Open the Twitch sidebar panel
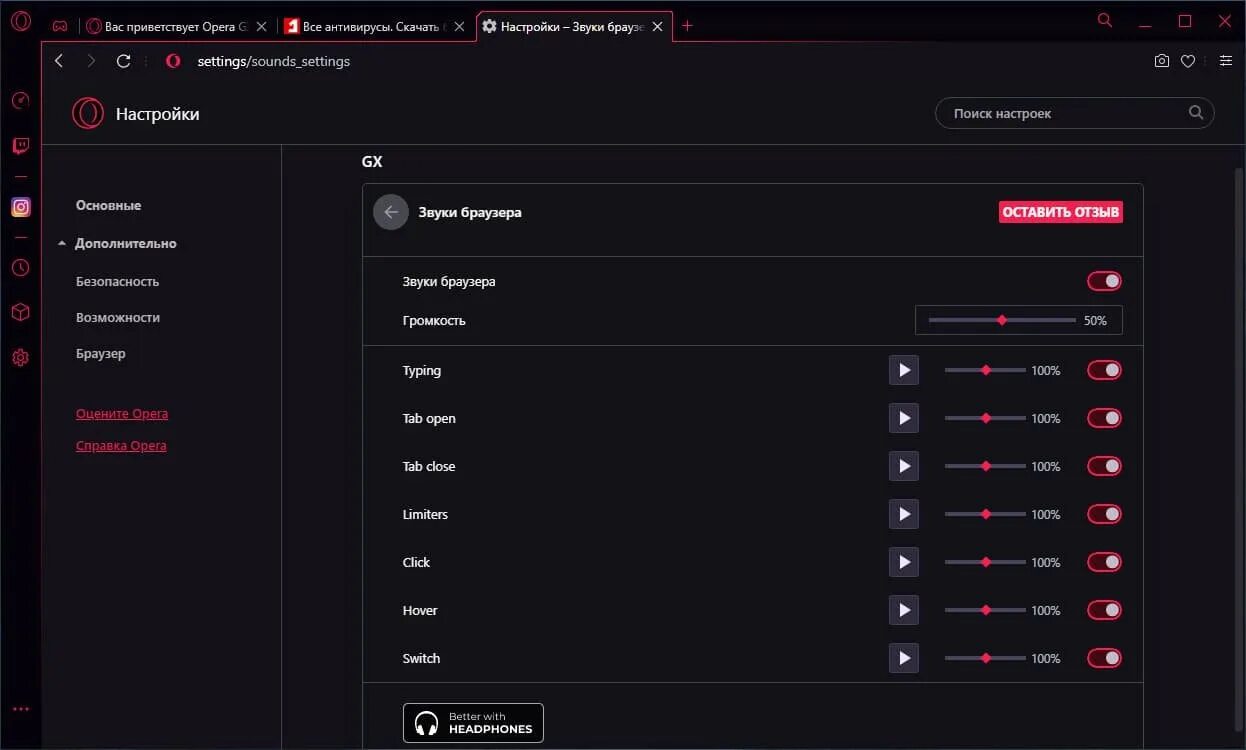 pos(20,146)
